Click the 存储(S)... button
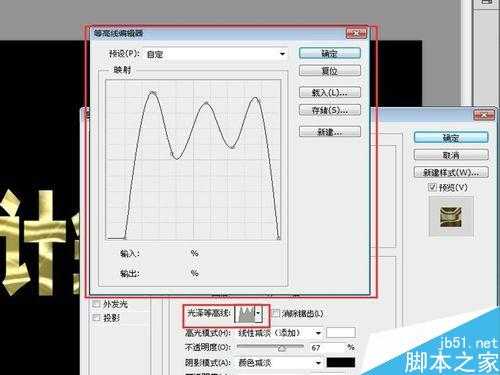Image resolution: width=500 pixels, height=375 pixels. pyautogui.click(x=330, y=110)
